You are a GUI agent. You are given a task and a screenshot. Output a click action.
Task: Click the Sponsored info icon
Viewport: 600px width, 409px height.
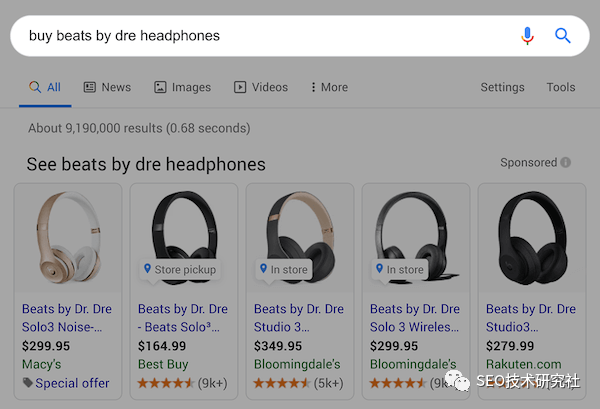(x=566, y=163)
